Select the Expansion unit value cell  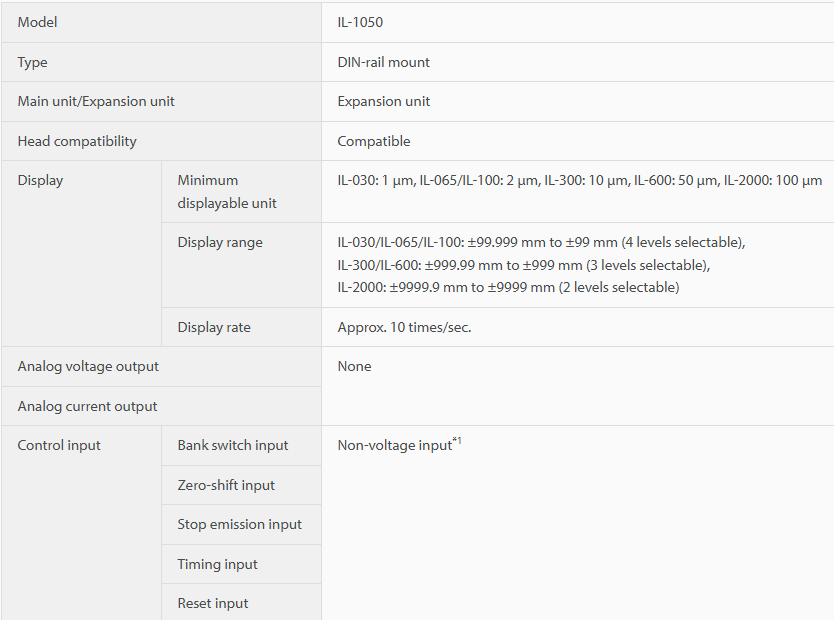[x=578, y=102]
